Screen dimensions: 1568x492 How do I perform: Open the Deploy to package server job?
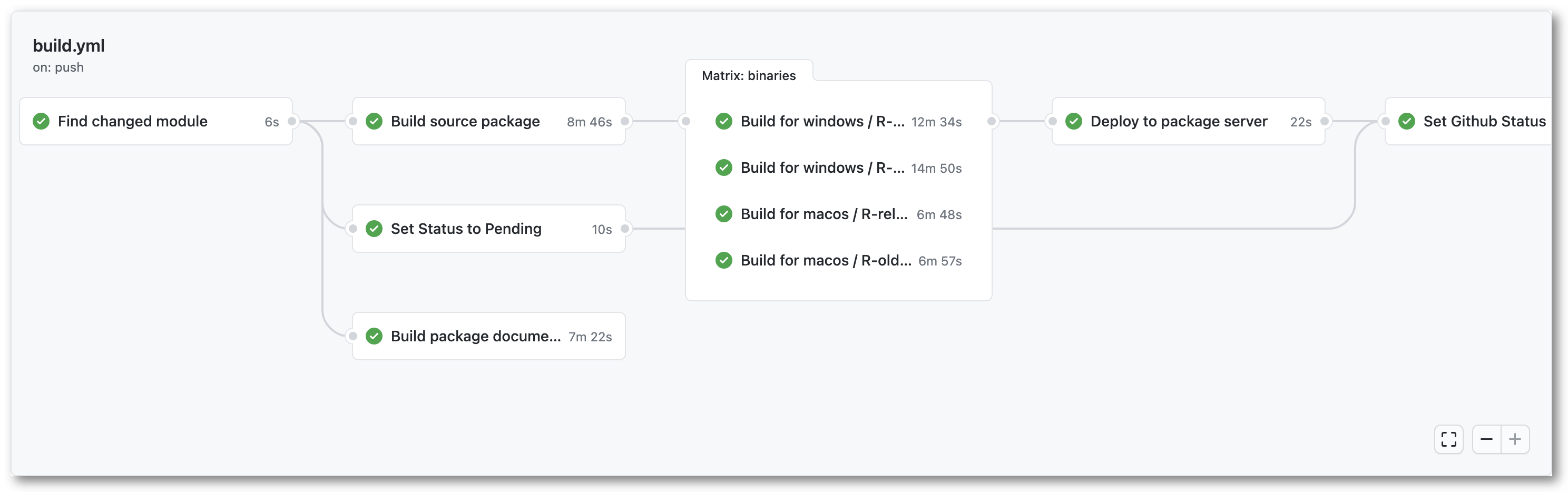coord(1179,121)
